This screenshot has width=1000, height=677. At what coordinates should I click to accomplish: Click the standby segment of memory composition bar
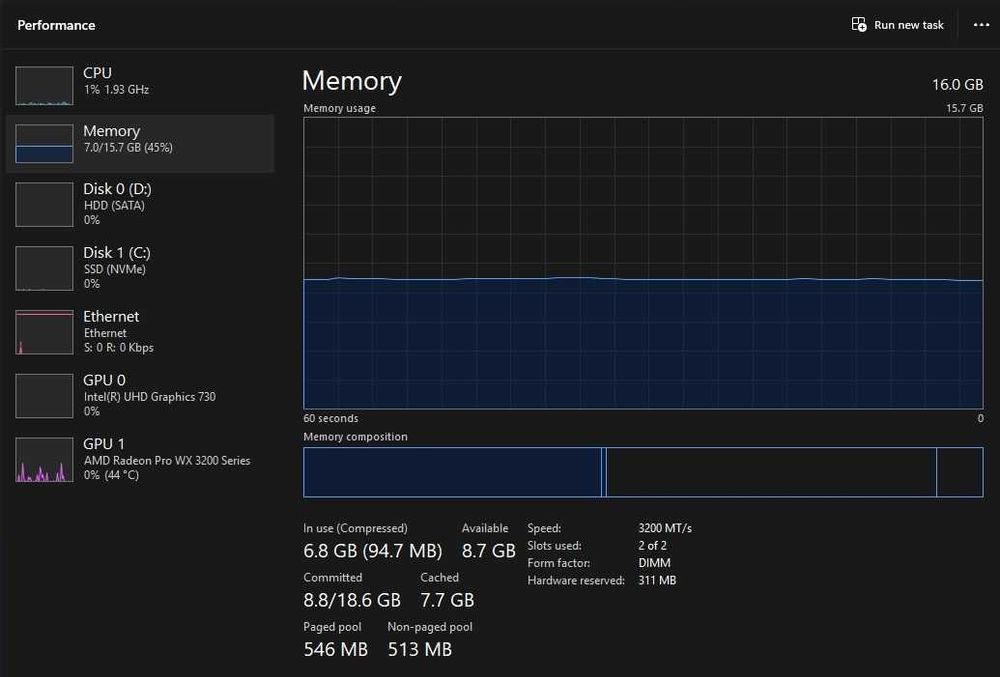771,472
